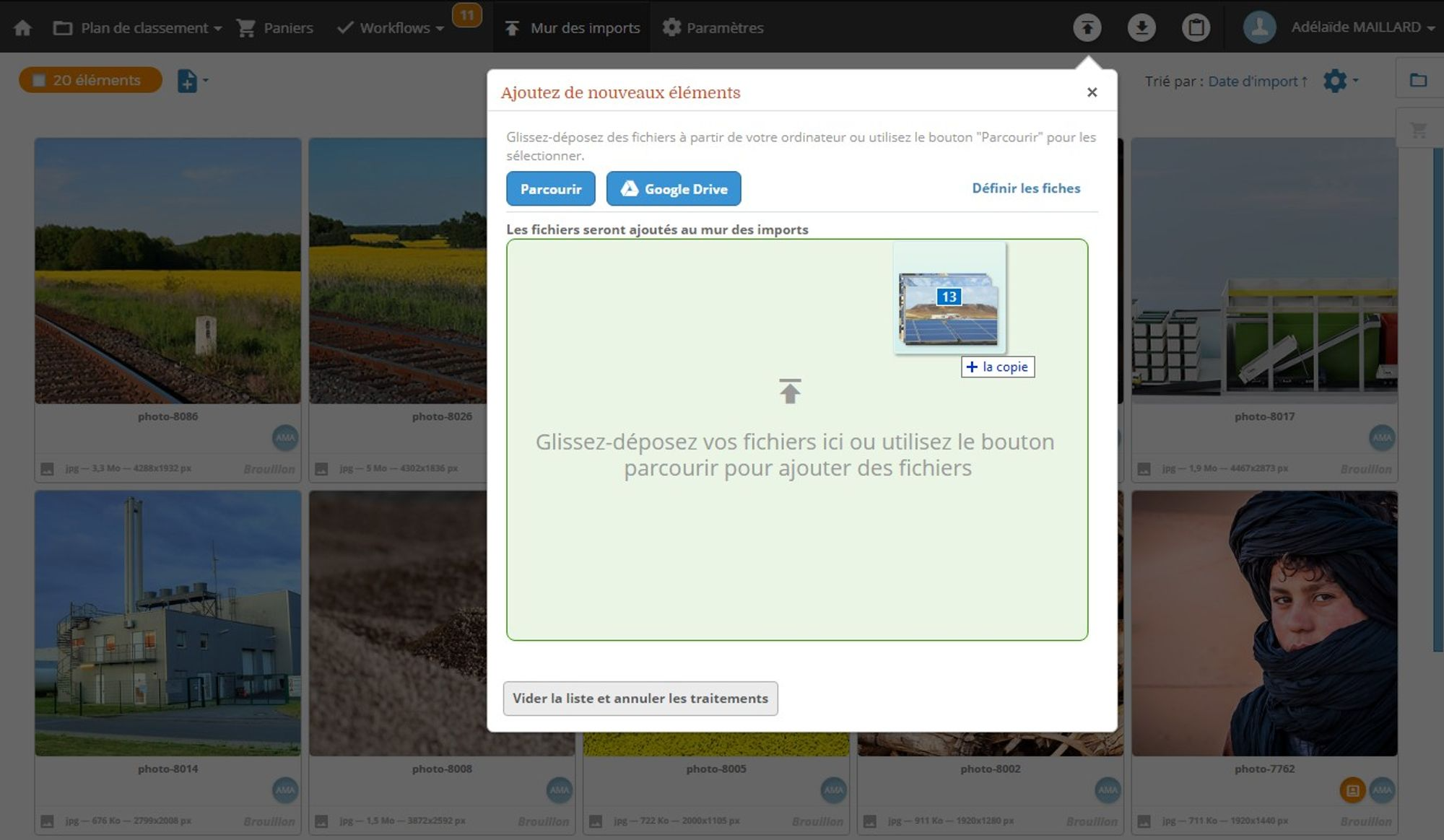This screenshot has height=840, width=1444.
Task: Click the Workflows 11 notification badge
Action: point(467,15)
